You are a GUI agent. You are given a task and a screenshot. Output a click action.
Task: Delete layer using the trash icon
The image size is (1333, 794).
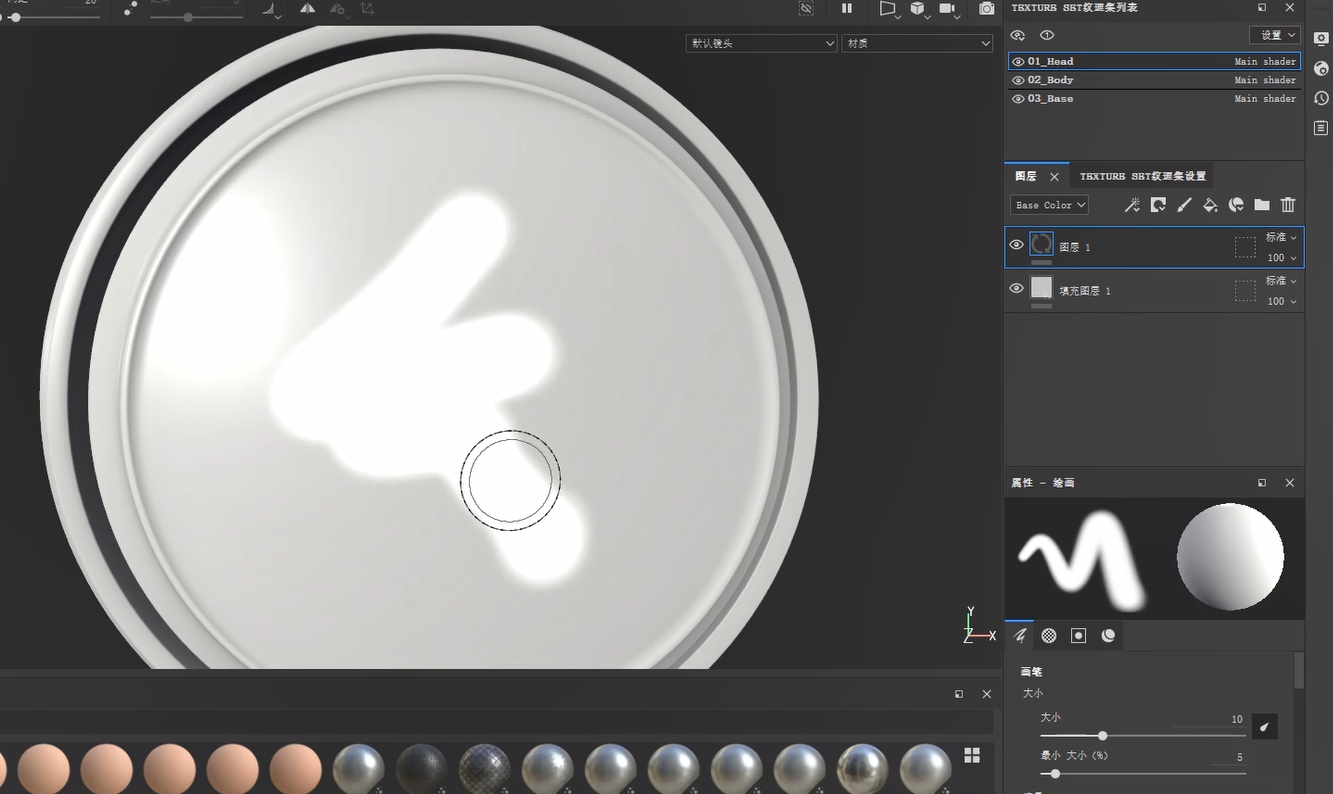click(x=1288, y=205)
